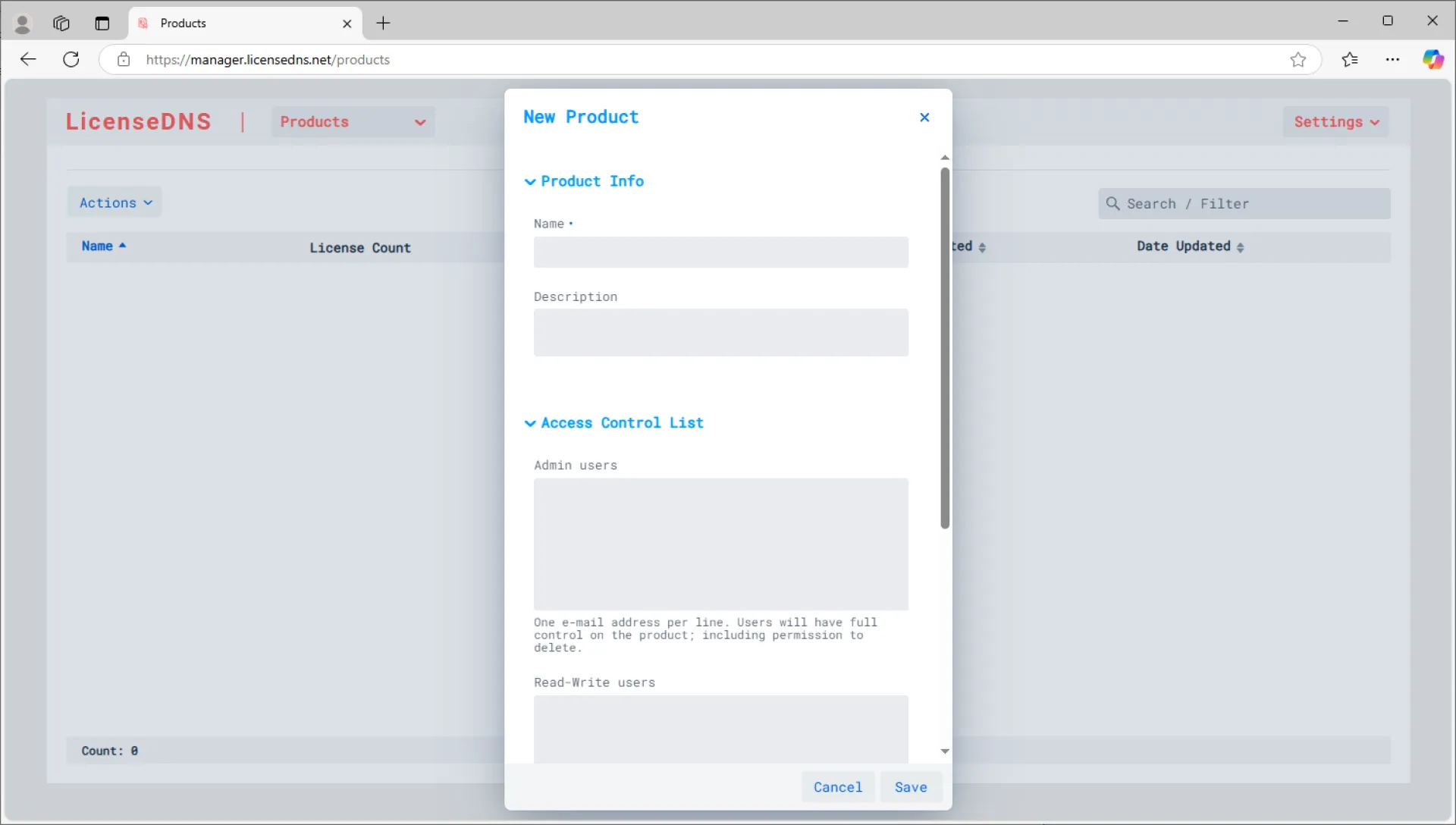Collapse the Product Info section

click(x=585, y=181)
